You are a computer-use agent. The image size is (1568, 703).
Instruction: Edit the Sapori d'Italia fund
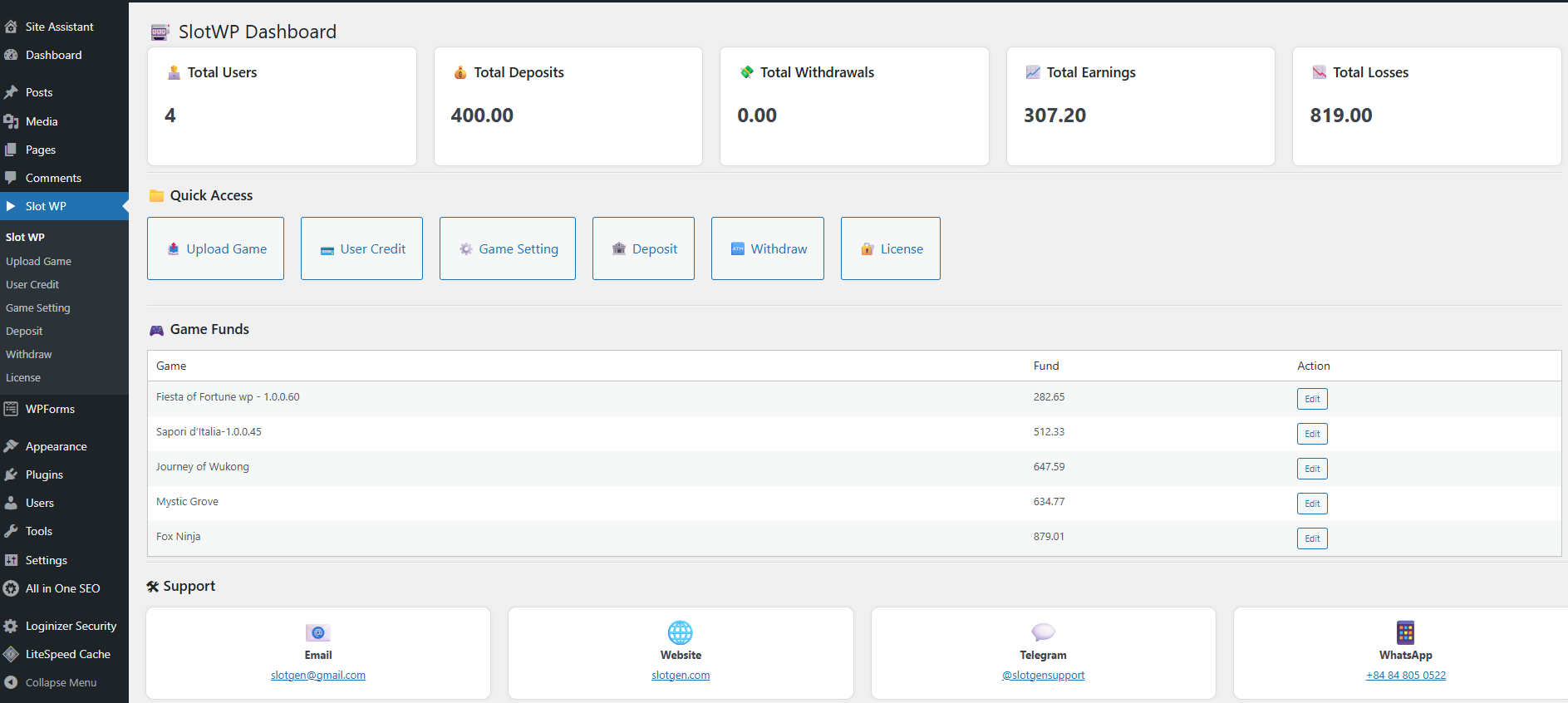[x=1312, y=434]
